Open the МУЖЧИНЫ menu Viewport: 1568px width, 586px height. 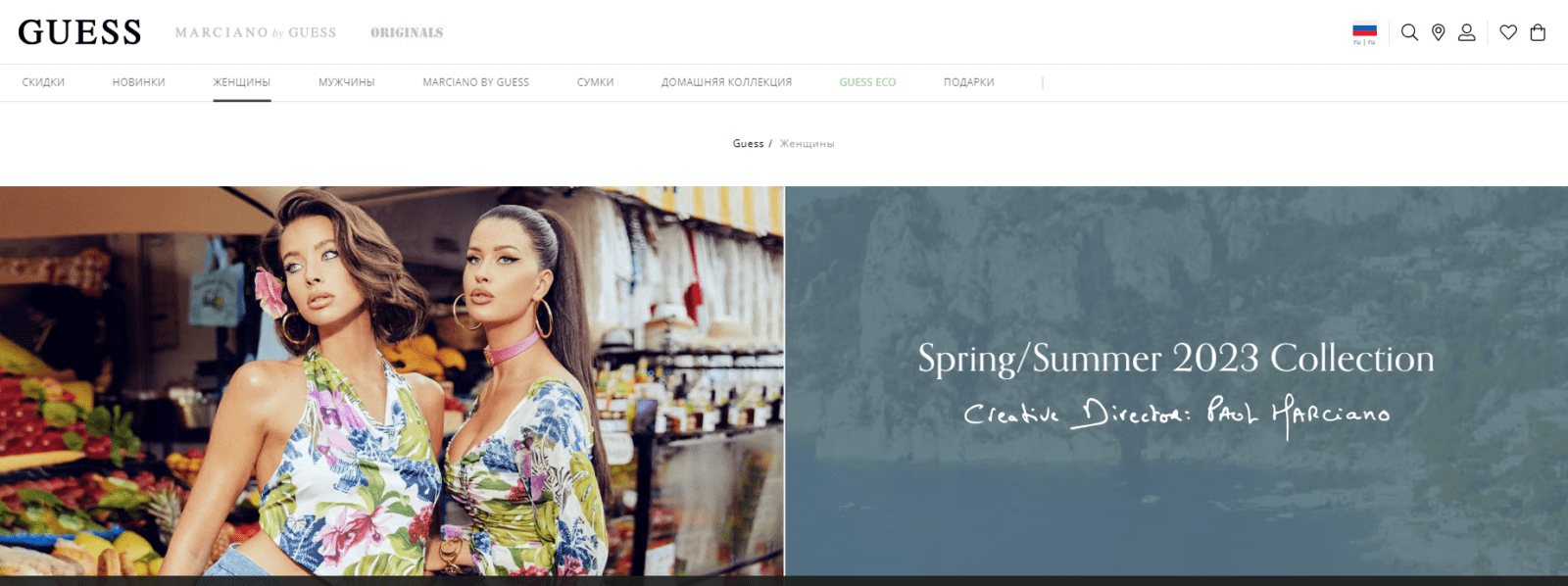tap(346, 82)
